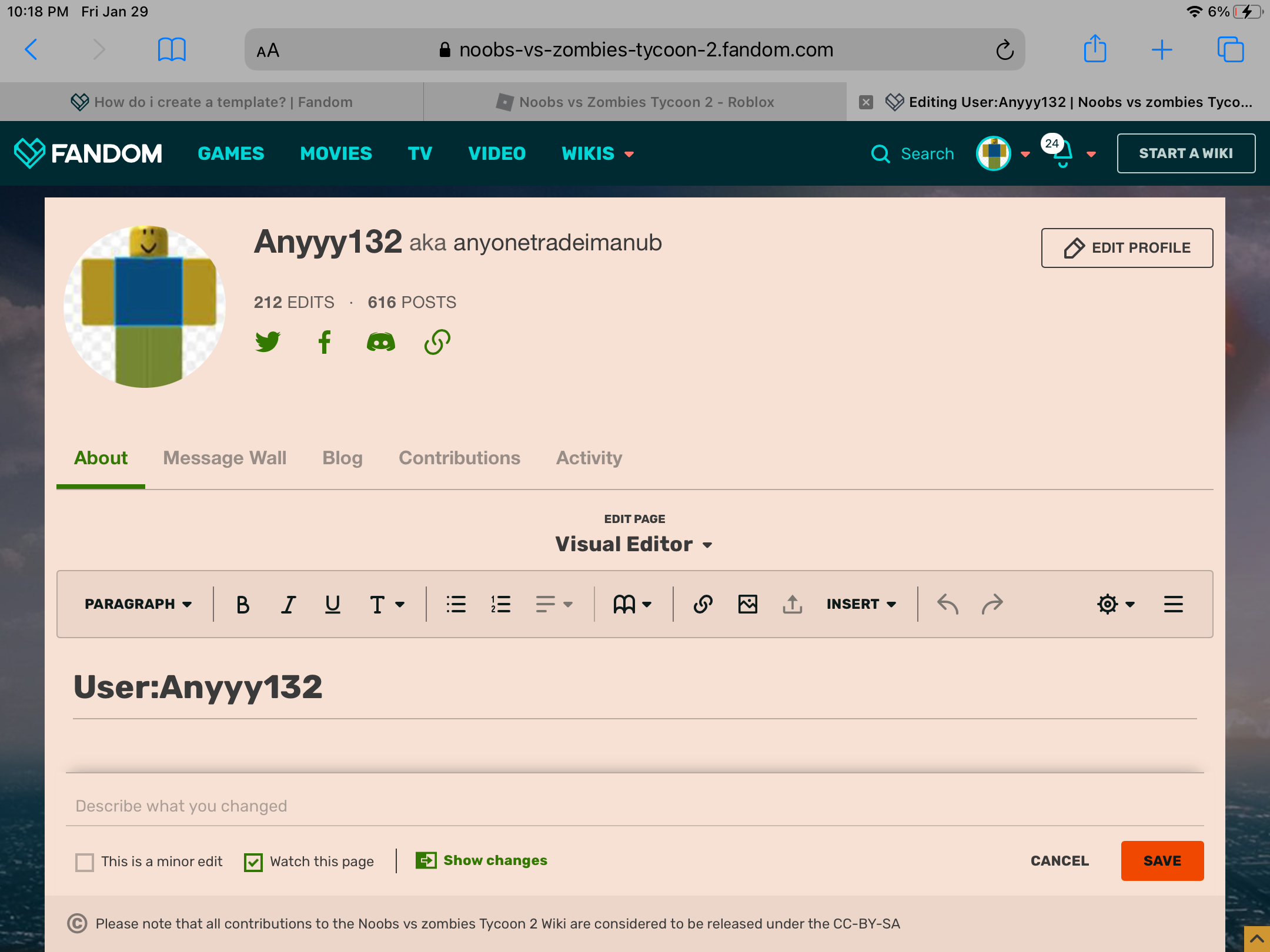This screenshot has height=952, width=1270.
Task: Open the PARAGRAPH style dropdown
Action: click(x=138, y=604)
